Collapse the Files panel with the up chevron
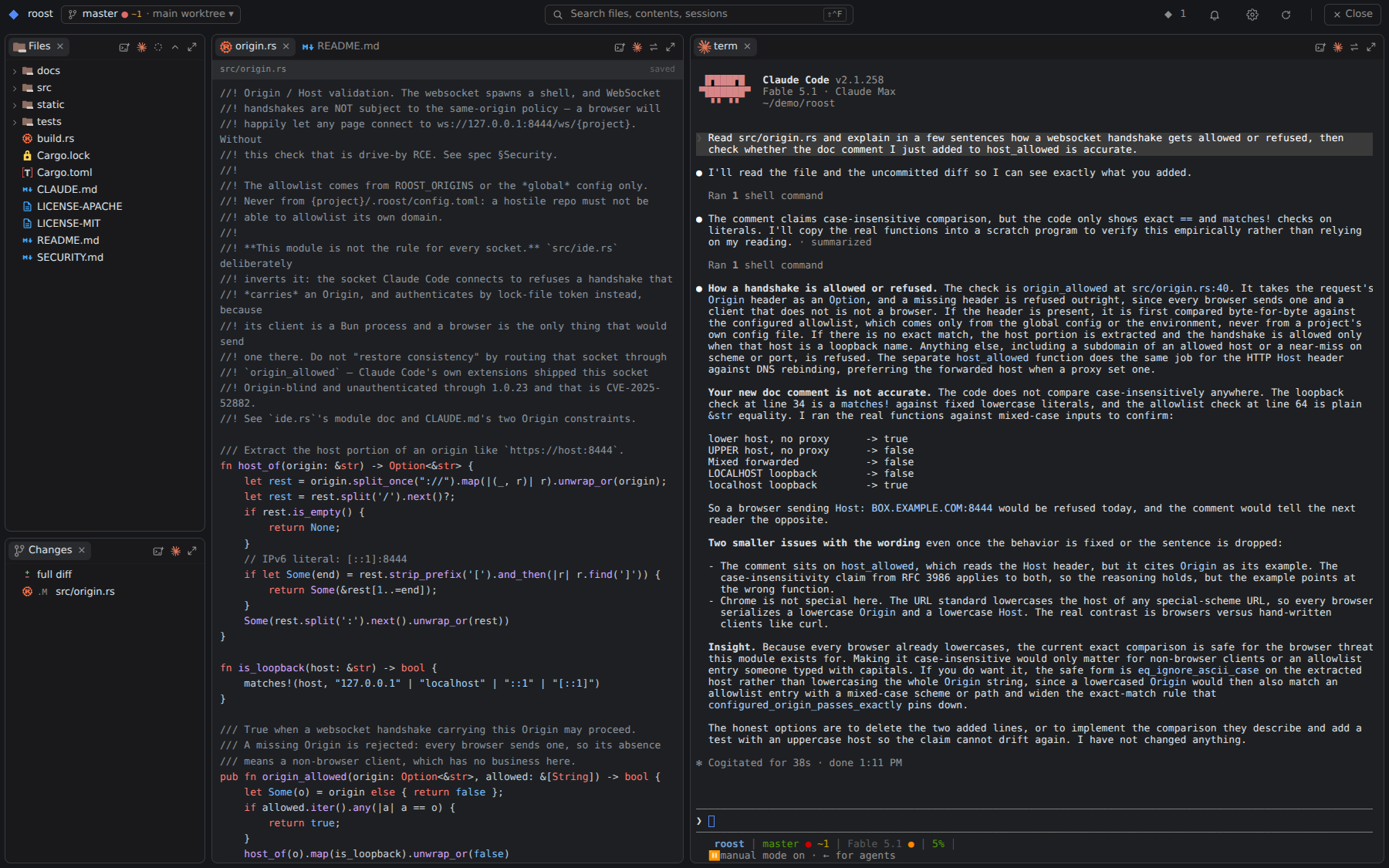Viewport: 1389px width, 868px height. pyautogui.click(x=175, y=47)
